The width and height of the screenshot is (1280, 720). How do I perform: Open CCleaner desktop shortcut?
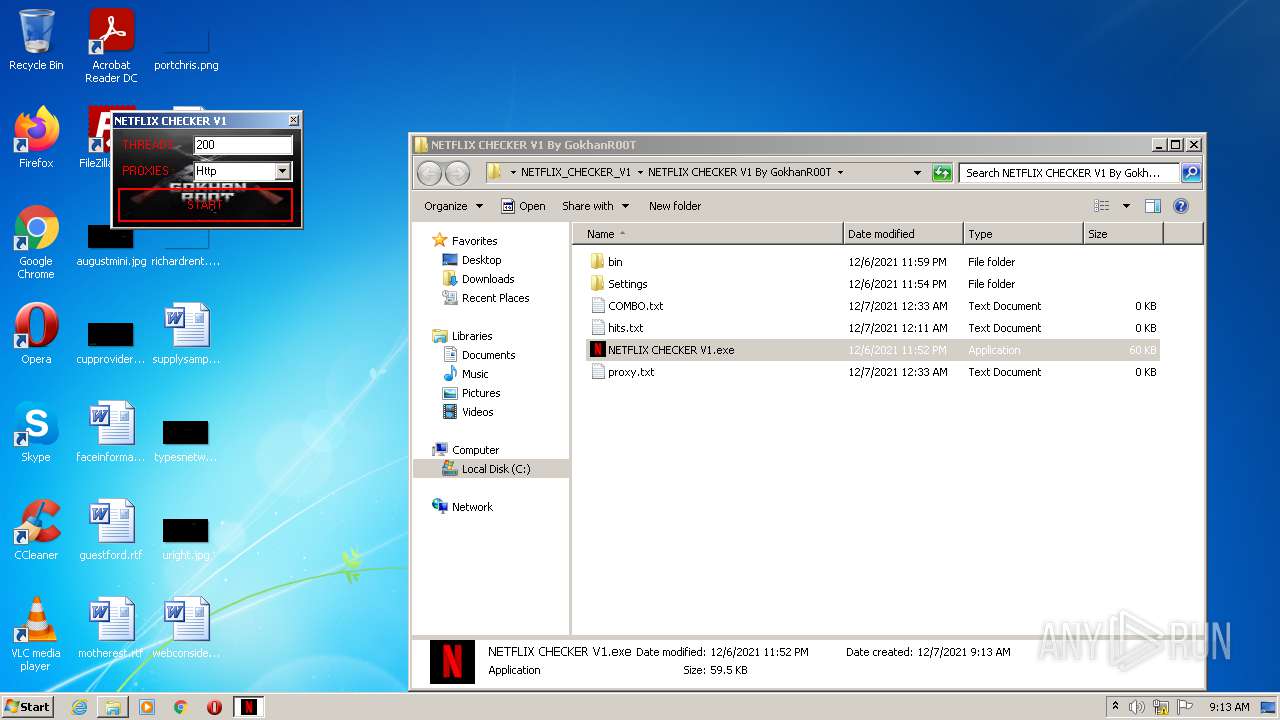click(x=36, y=530)
